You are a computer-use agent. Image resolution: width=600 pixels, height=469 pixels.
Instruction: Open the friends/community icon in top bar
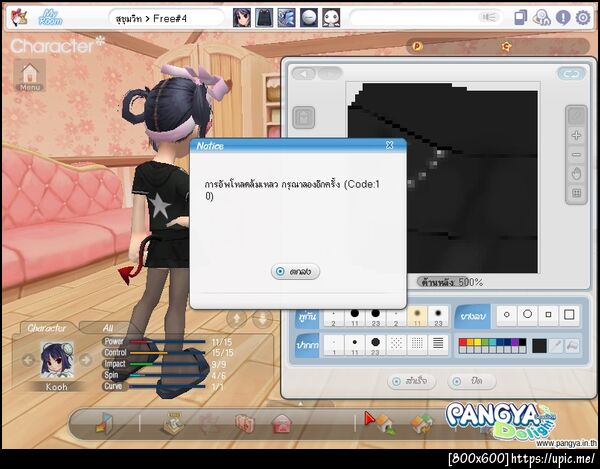pyautogui.click(x=542, y=18)
